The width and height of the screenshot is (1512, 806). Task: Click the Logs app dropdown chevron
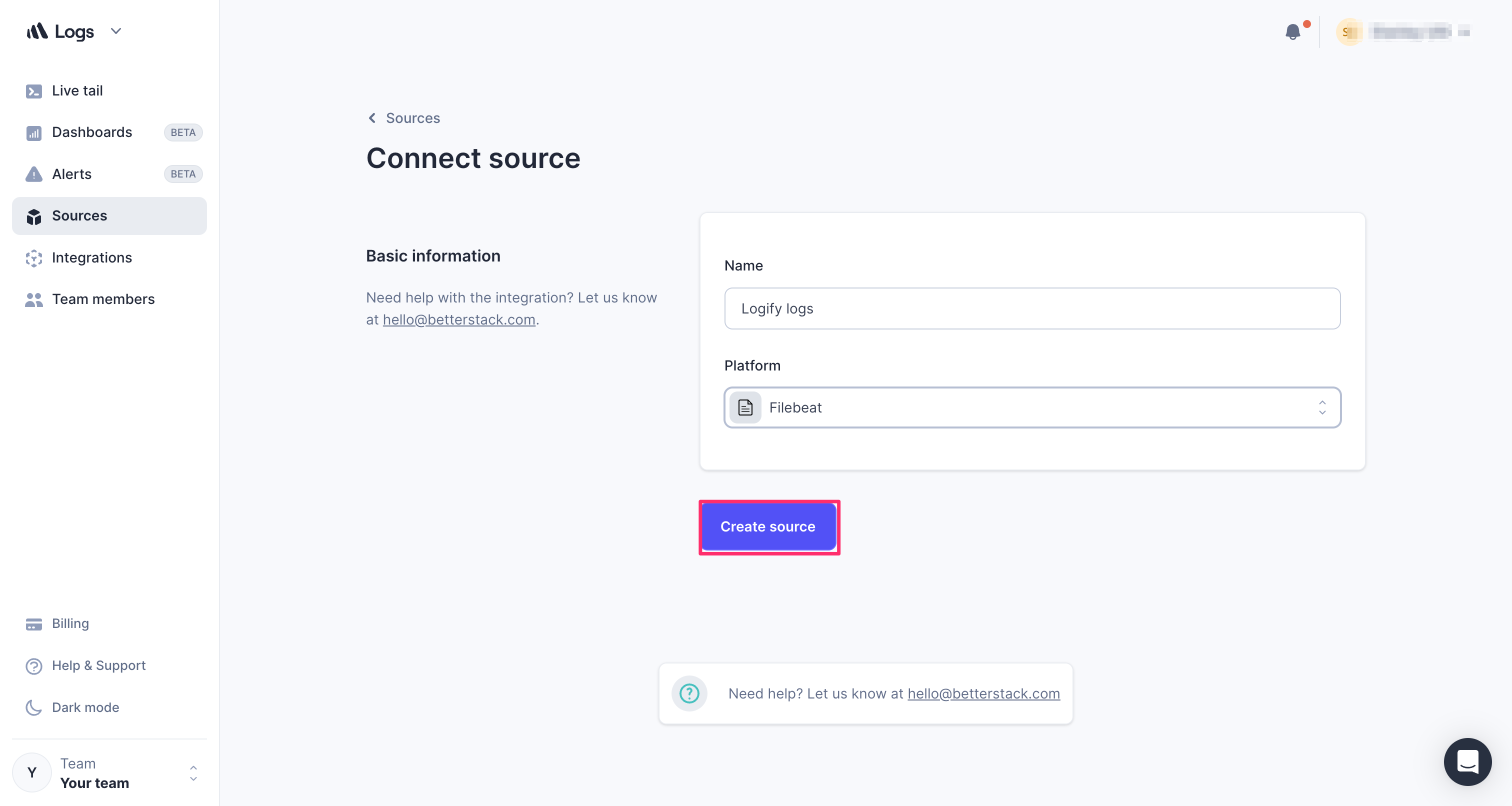(x=116, y=30)
